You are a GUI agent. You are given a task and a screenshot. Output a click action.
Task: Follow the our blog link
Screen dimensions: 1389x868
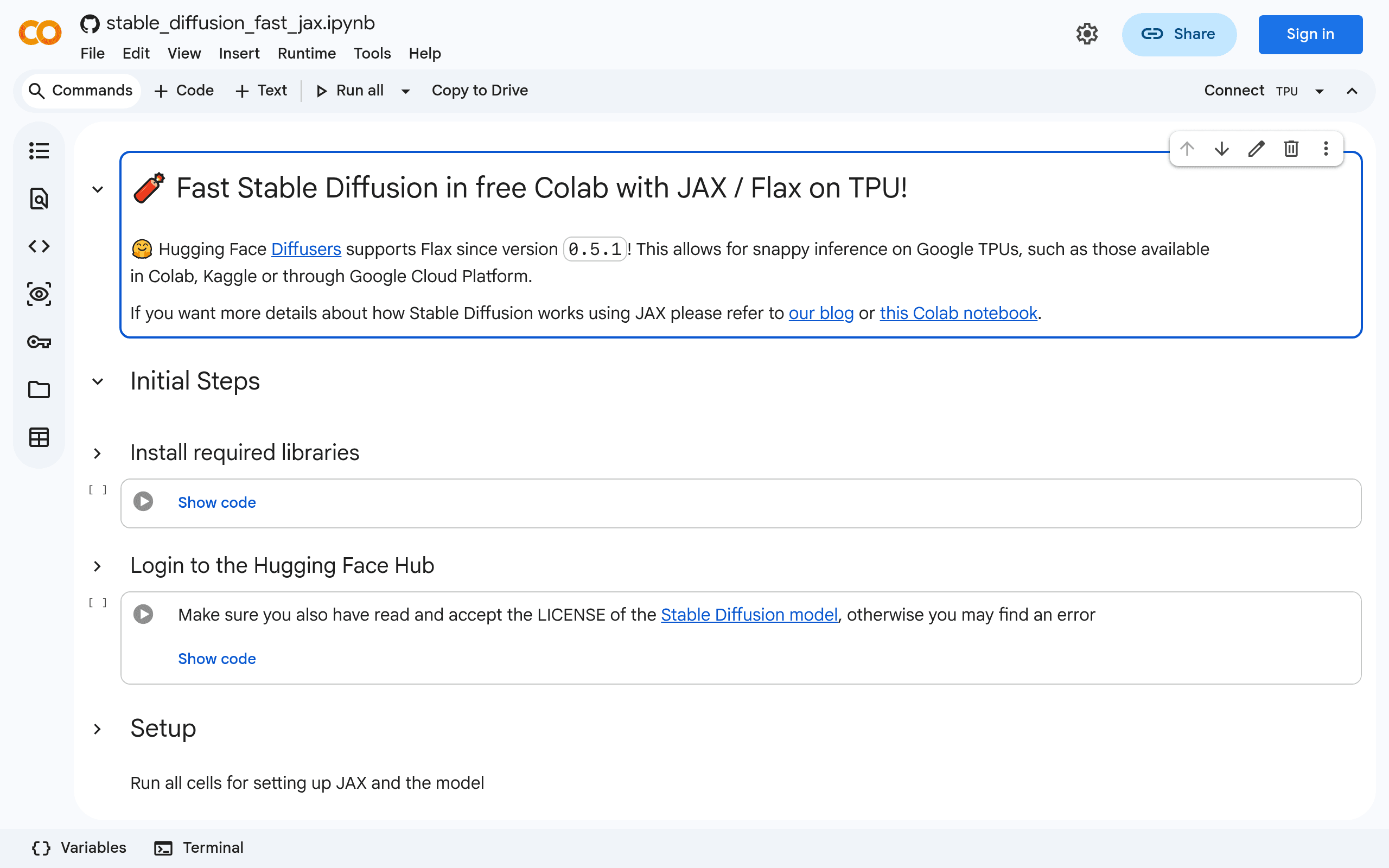[821, 314]
